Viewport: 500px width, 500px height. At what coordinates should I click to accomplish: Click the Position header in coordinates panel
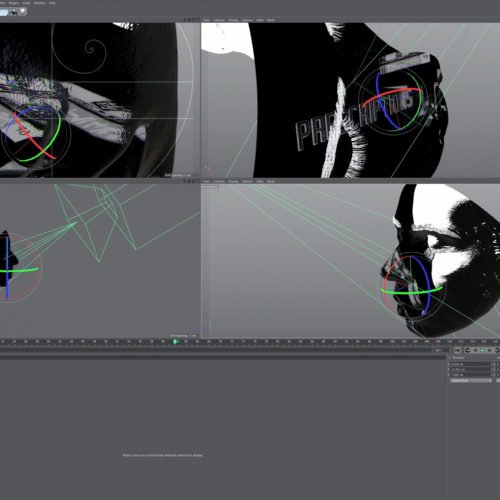[x=458, y=358]
